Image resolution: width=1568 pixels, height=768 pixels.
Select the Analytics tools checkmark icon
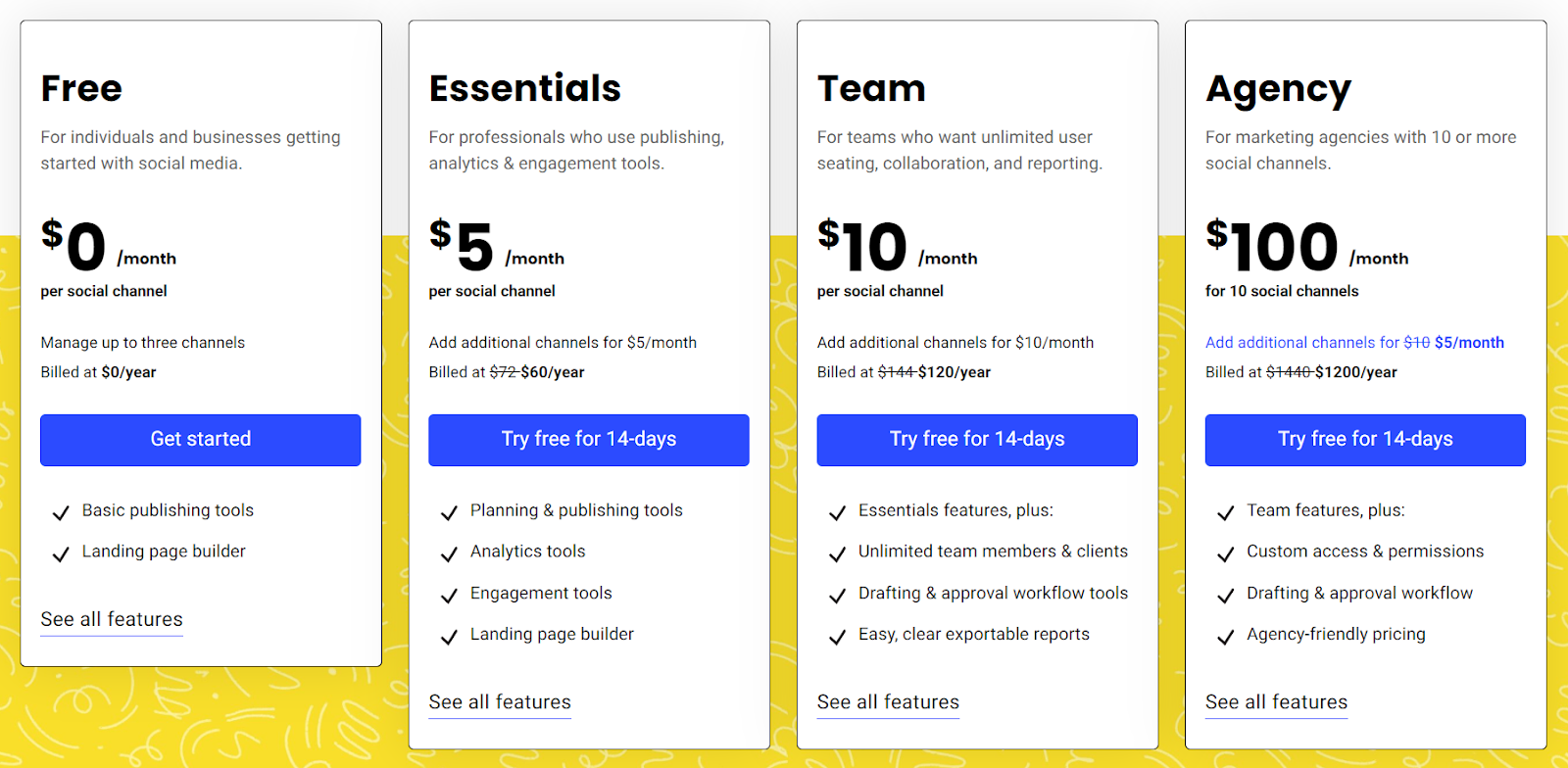(x=449, y=553)
